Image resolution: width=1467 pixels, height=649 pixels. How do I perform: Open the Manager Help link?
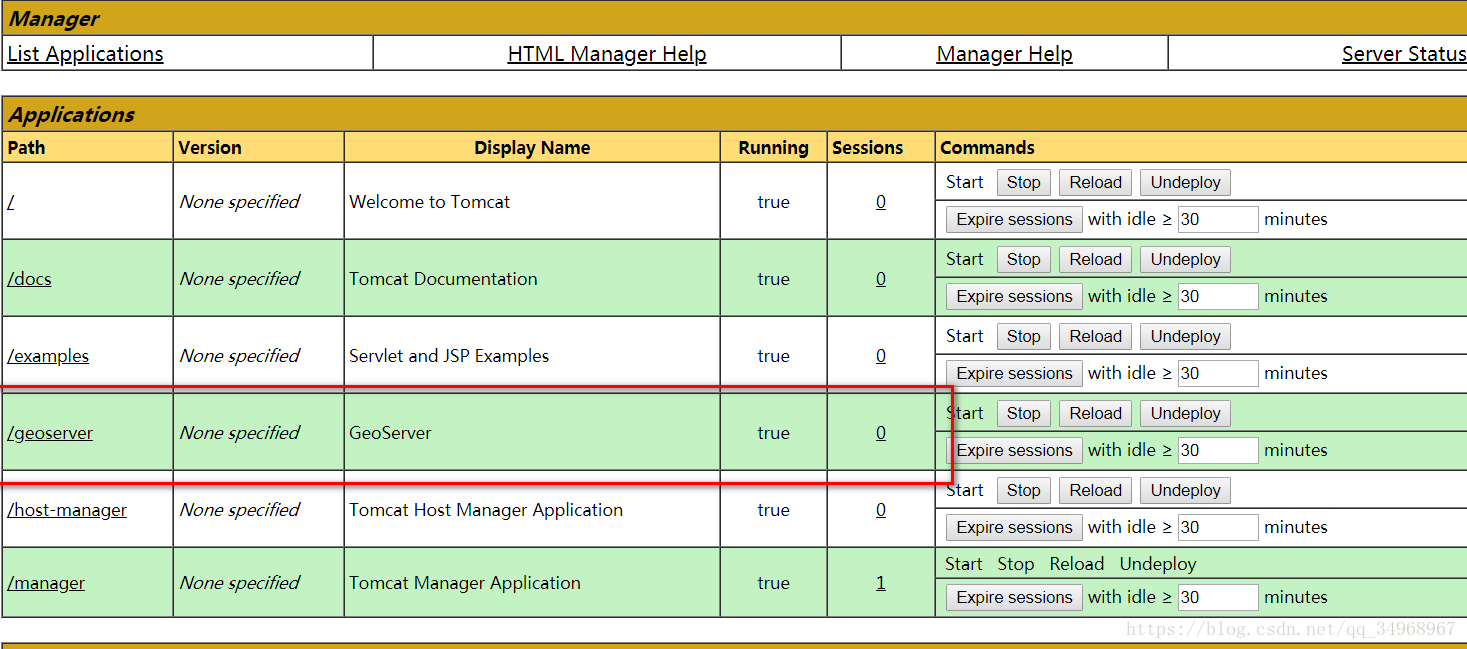(x=1004, y=54)
